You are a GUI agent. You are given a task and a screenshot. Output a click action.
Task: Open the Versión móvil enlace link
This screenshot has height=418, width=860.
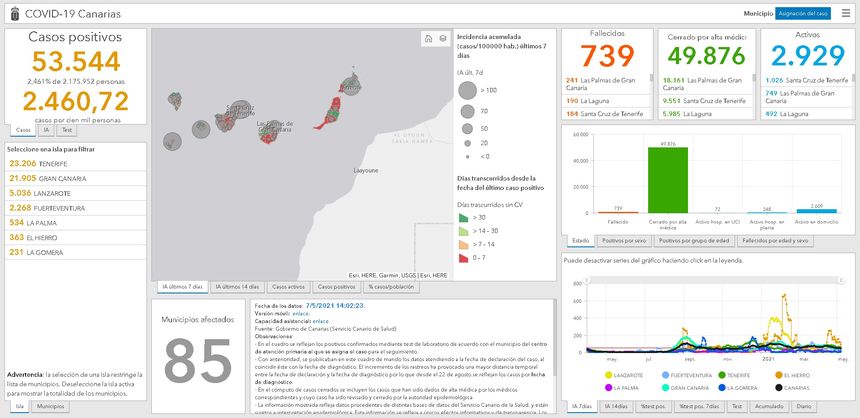(300, 312)
